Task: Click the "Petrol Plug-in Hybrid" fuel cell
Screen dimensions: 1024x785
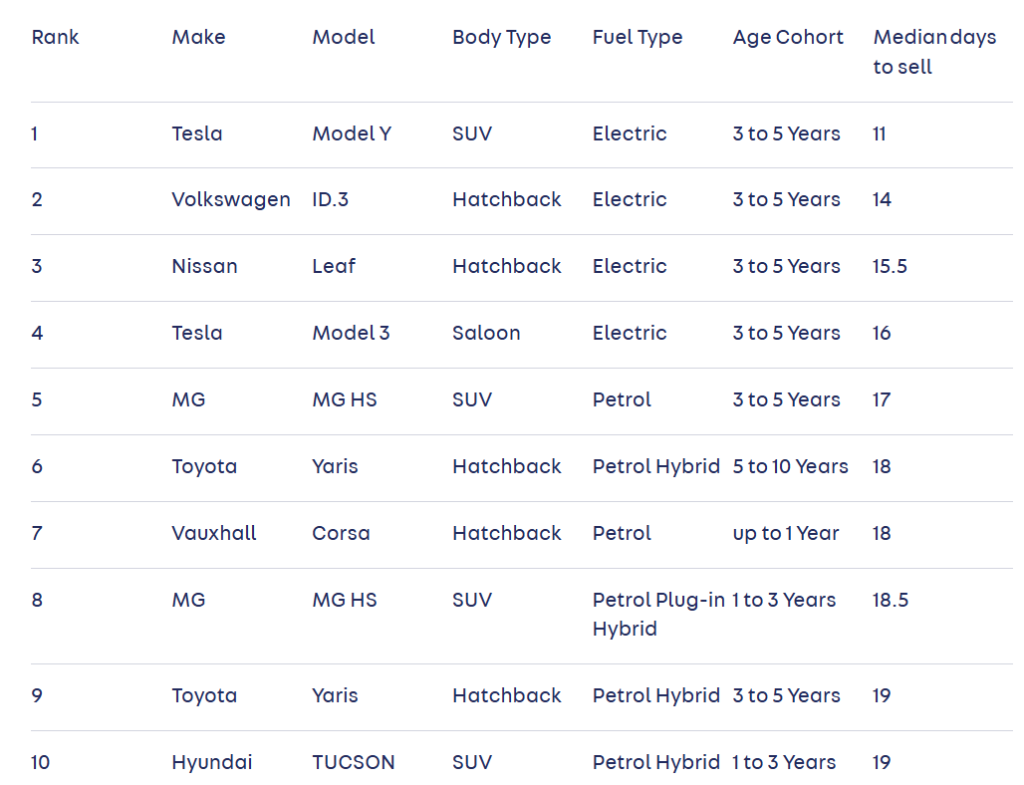Action: 658,614
